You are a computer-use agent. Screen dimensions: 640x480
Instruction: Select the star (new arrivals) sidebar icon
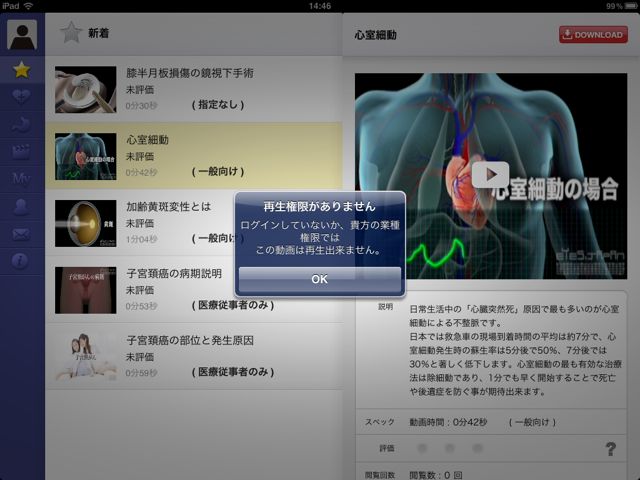point(21,70)
